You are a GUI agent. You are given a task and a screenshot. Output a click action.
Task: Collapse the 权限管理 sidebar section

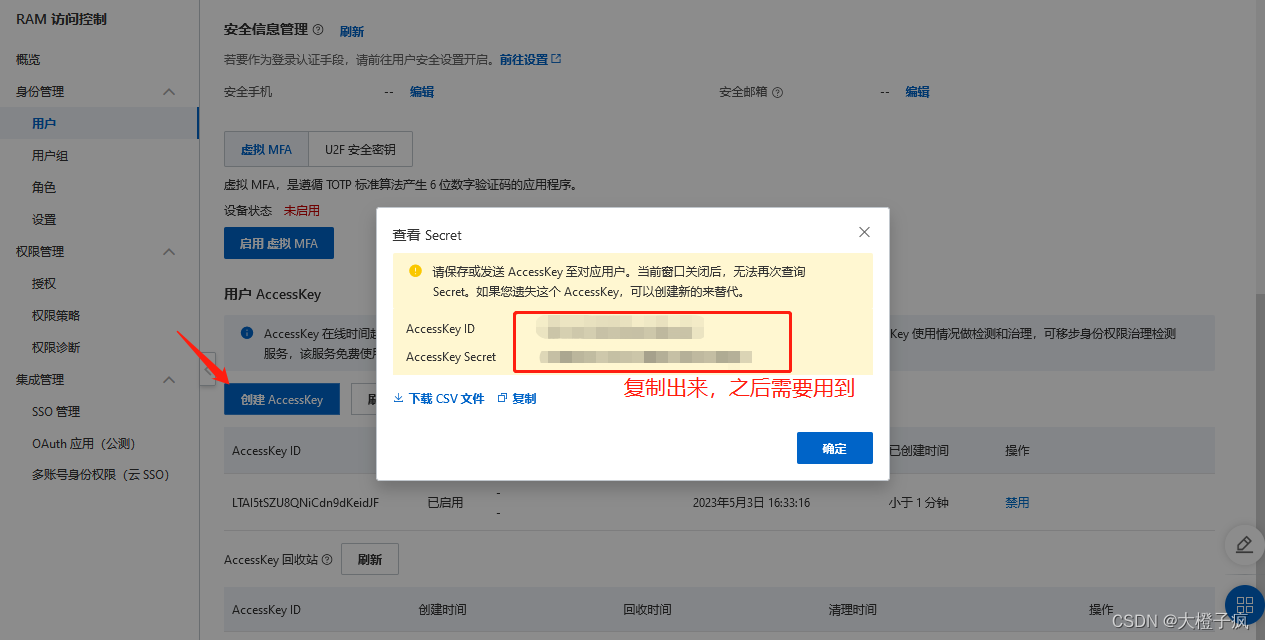coord(170,251)
